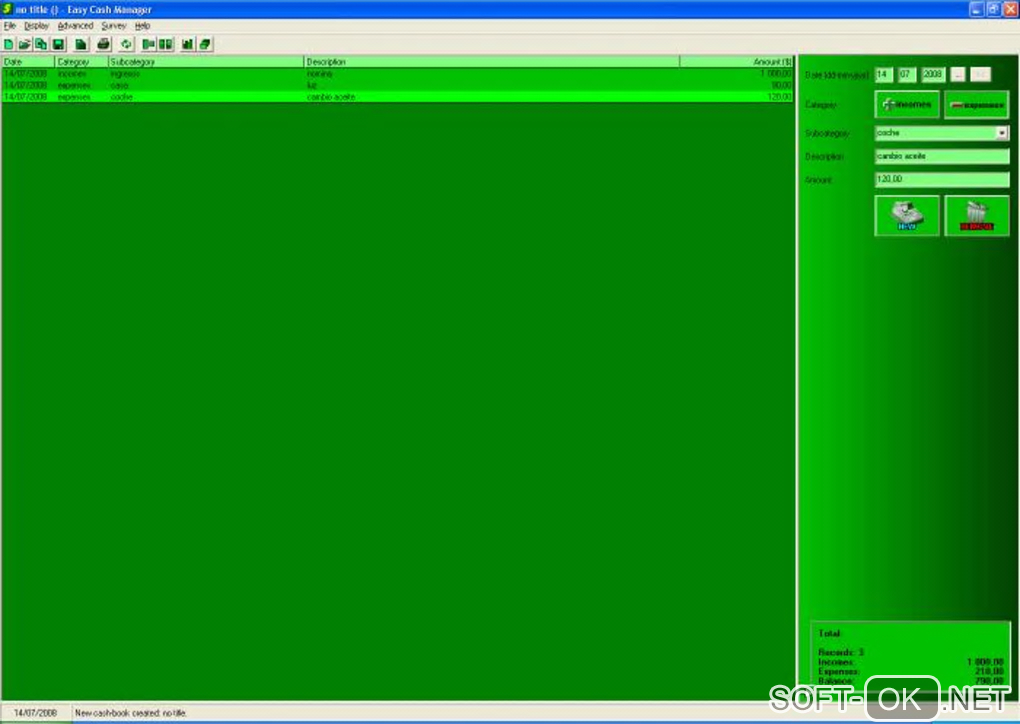Click the cash register New record button
This screenshot has height=724, width=1020.
pos(907,215)
